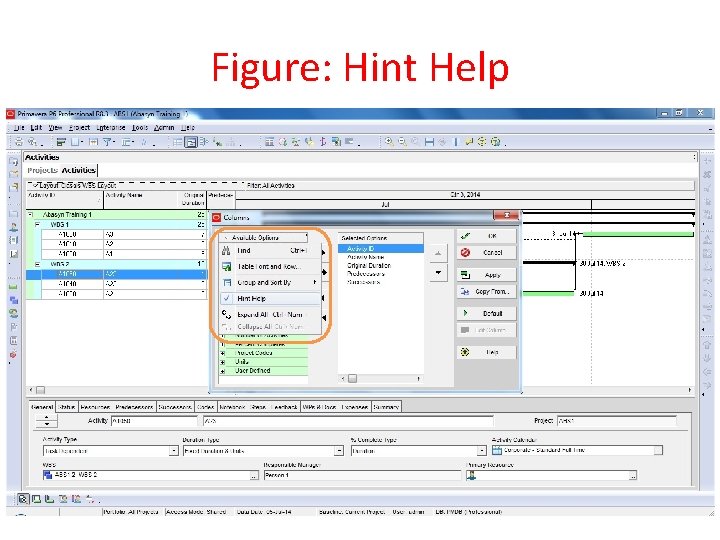
Task: Click the WBS field browse ellipsis button
Action: [x=254, y=476]
